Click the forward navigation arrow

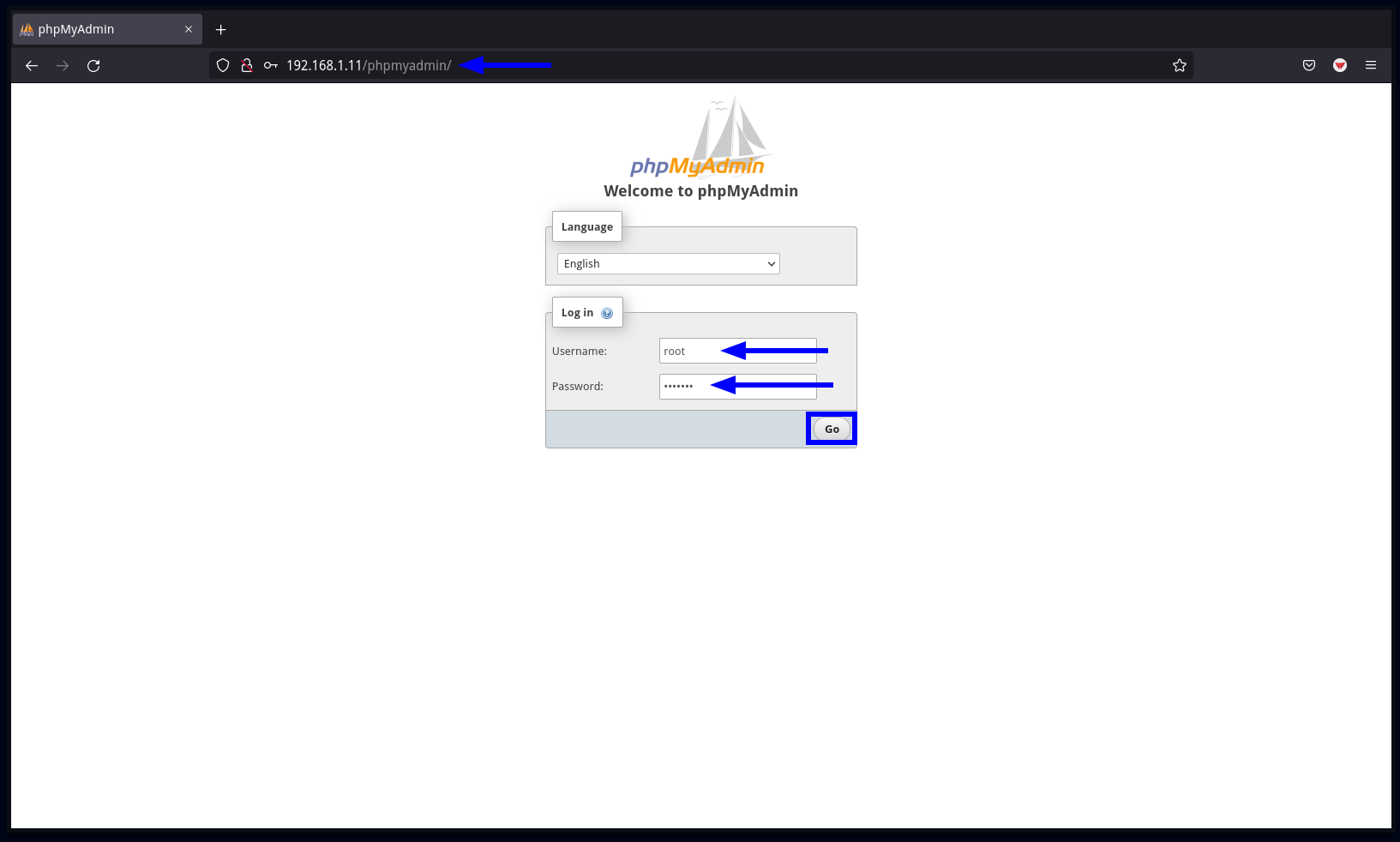63,65
